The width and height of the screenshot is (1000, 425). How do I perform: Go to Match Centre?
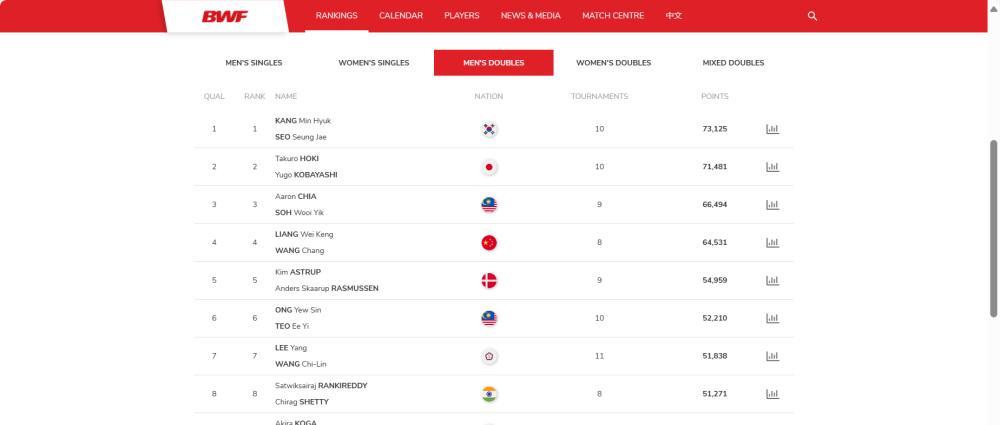[613, 16]
